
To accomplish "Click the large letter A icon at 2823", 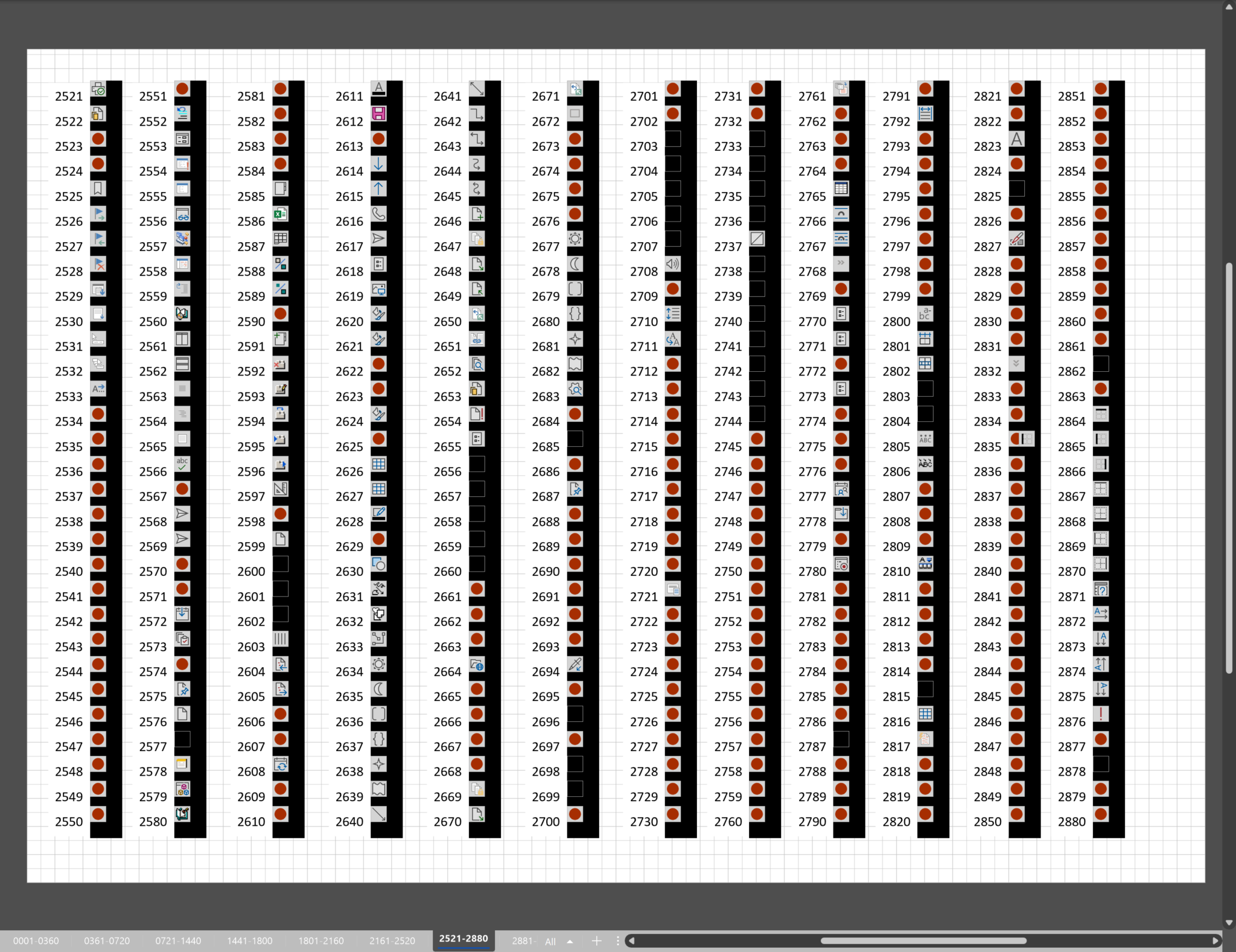I will pos(1017,139).
